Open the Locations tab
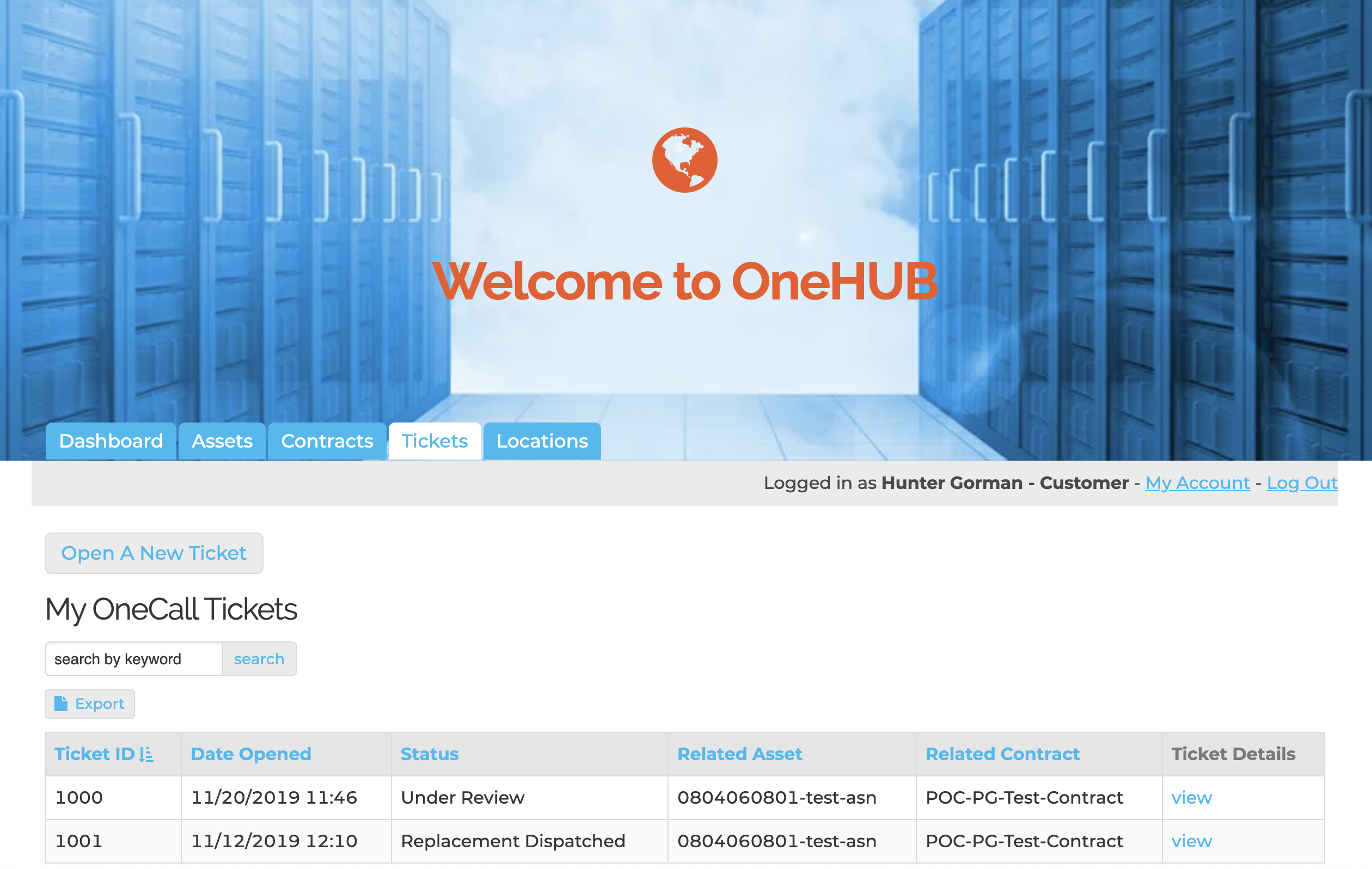The width and height of the screenshot is (1372, 869). pos(542,440)
